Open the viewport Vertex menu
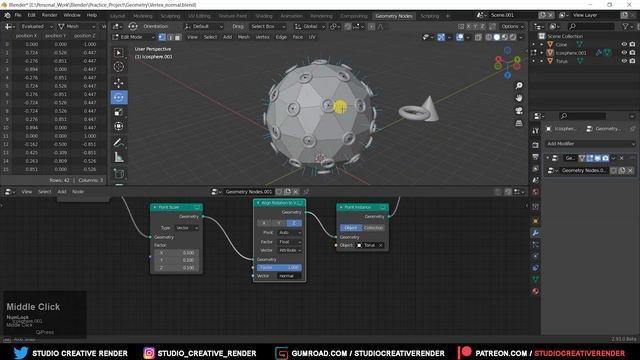 (x=262, y=37)
